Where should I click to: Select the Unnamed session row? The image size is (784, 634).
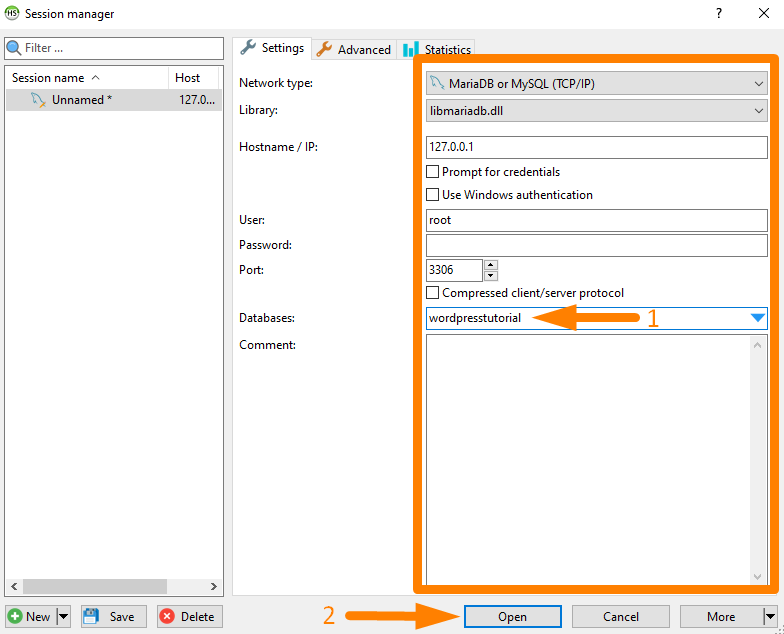coord(114,100)
